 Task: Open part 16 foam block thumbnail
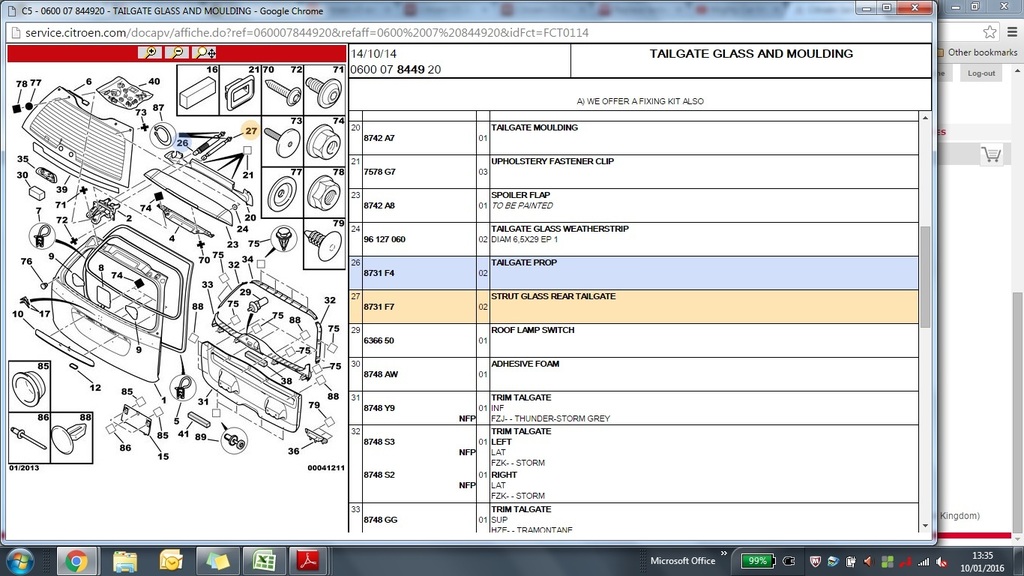198,89
